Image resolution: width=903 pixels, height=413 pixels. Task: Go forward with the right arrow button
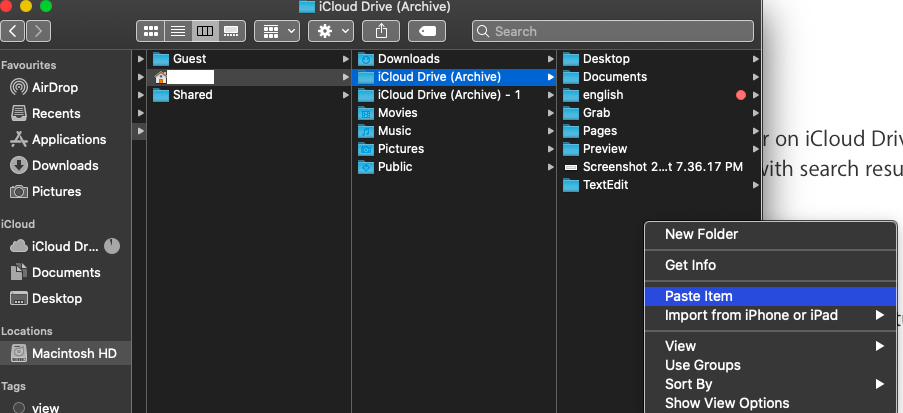(39, 31)
